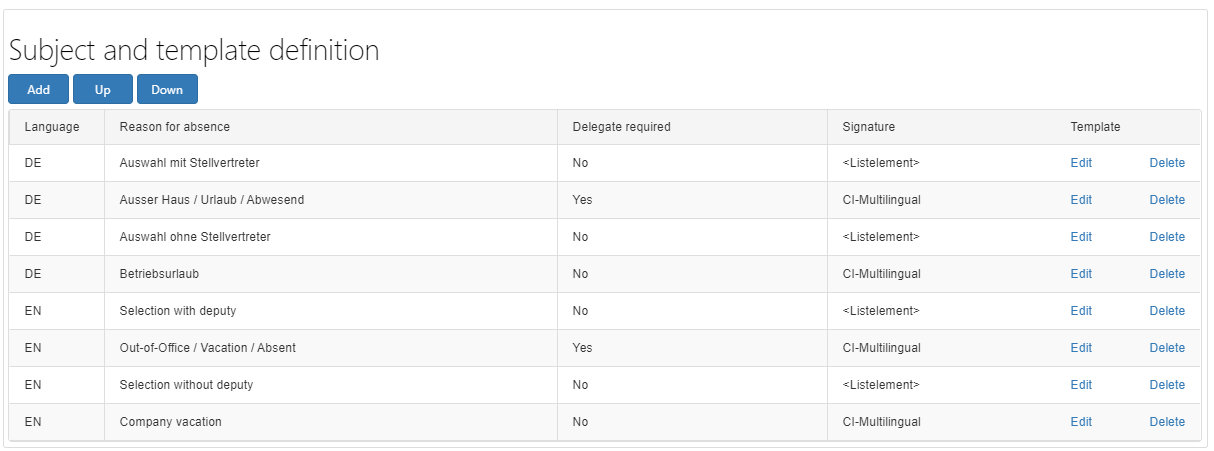Edit the Ausser Haus / Urlaub template
This screenshot has height=451, width=1214.
click(1081, 200)
